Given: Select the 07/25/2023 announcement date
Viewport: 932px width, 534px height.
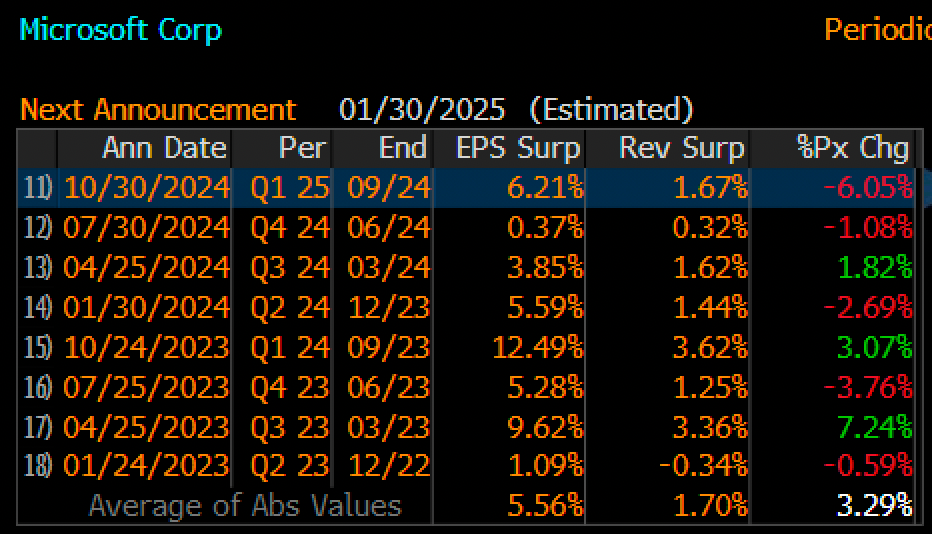Looking at the screenshot, I should (x=147, y=387).
